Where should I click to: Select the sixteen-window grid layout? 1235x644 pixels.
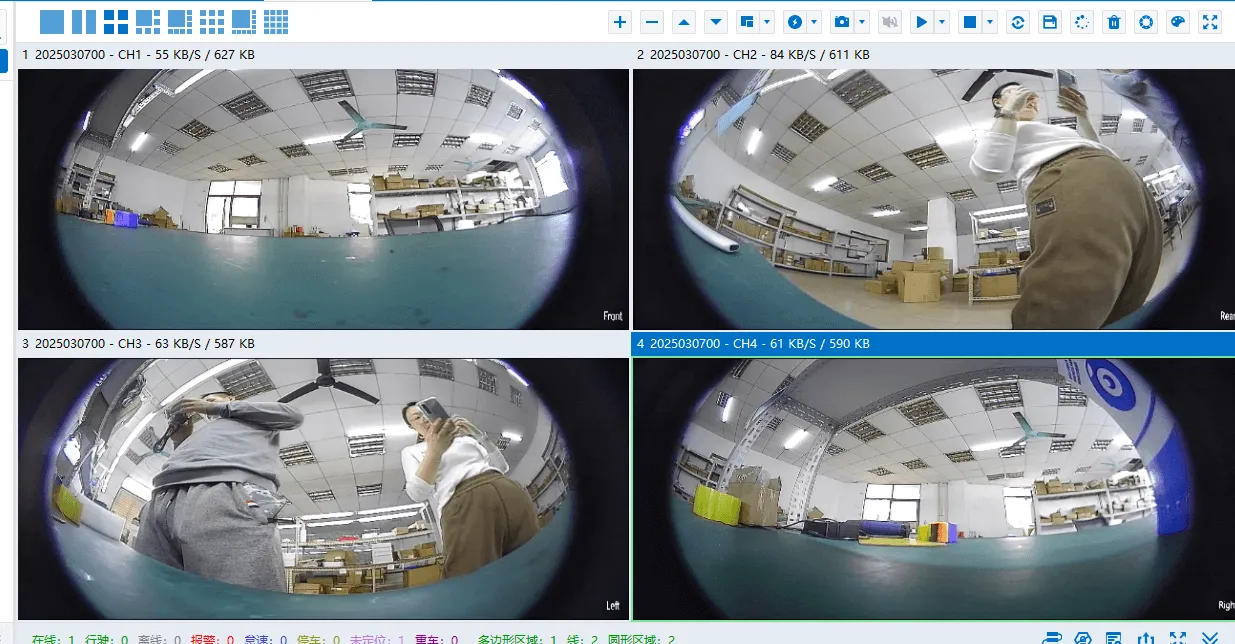276,21
